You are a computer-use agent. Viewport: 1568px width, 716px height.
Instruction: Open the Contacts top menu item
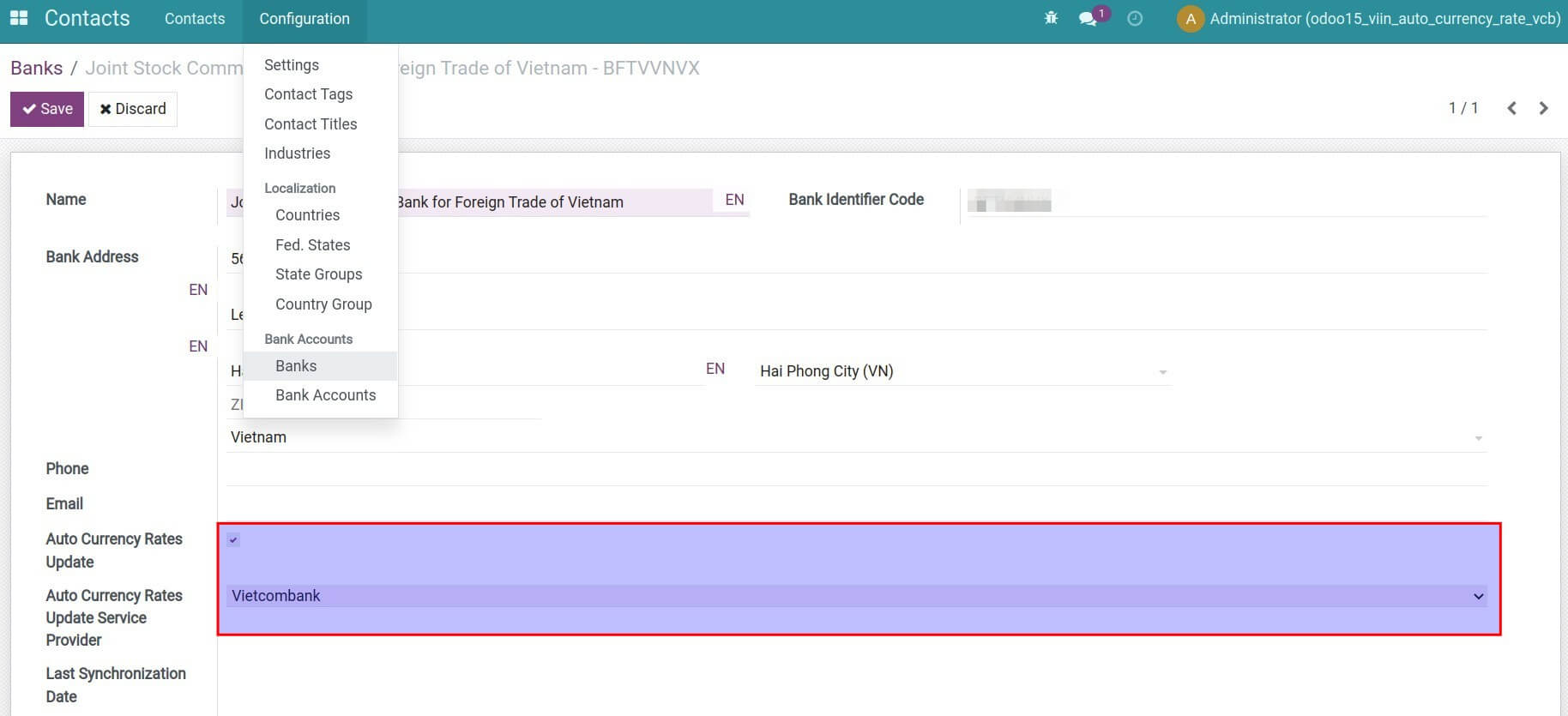[195, 19]
